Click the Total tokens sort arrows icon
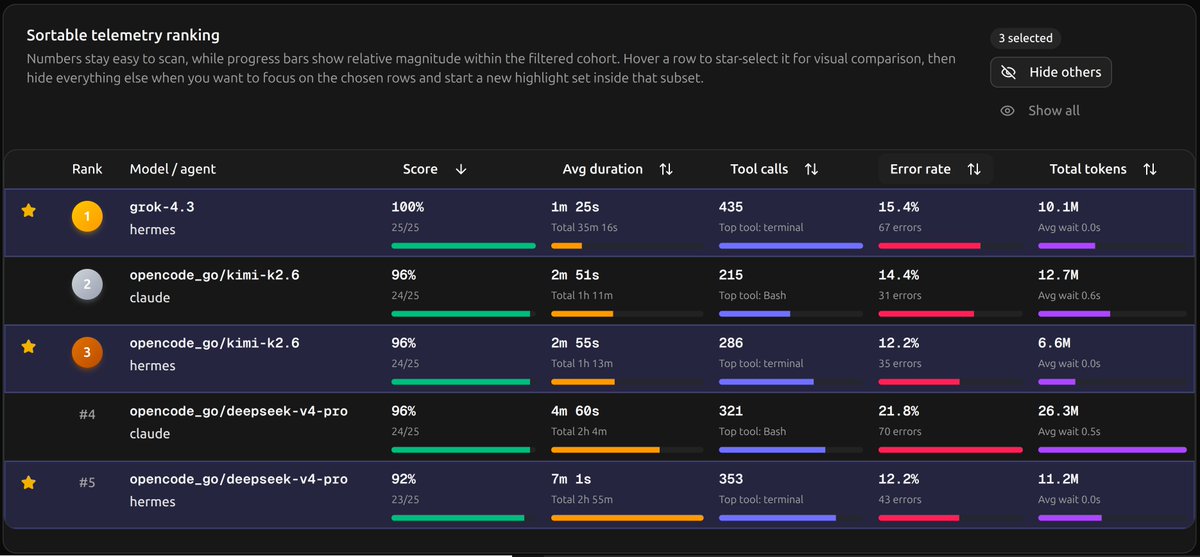The width and height of the screenshot is (1200, 557). (1150, 169)
